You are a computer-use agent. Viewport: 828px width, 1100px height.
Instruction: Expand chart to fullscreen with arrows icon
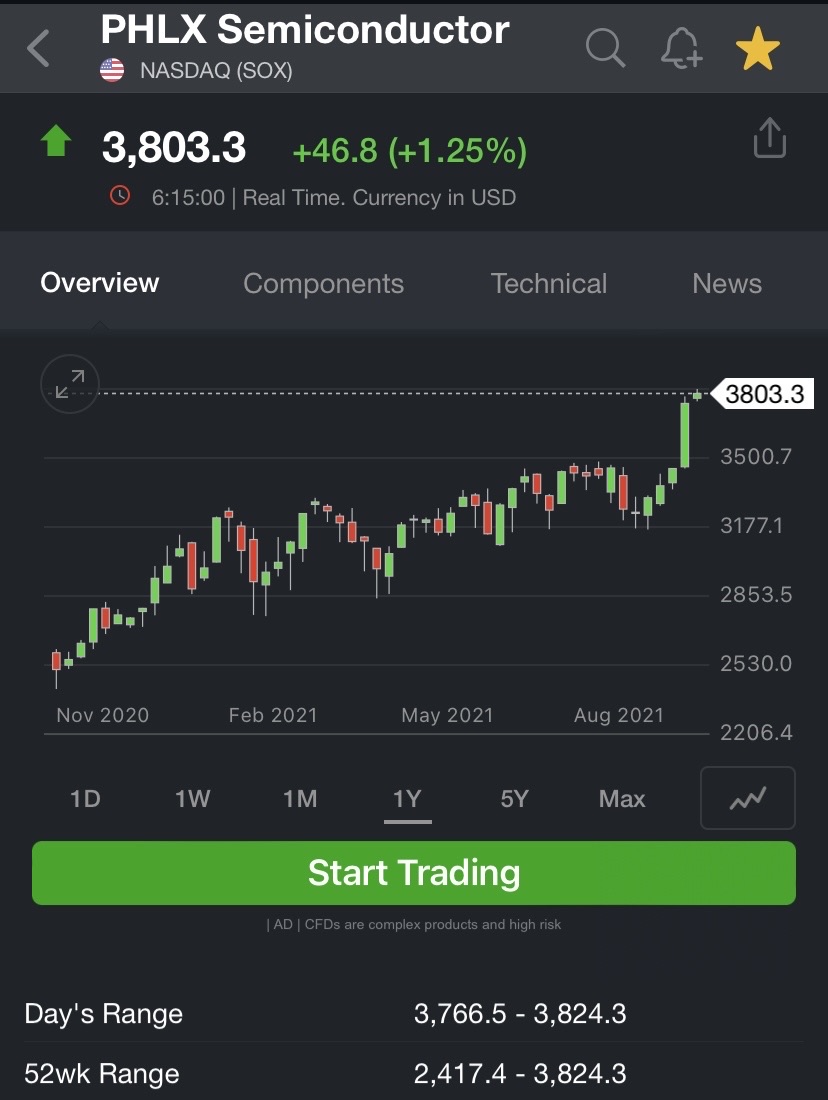coord(70,384)
